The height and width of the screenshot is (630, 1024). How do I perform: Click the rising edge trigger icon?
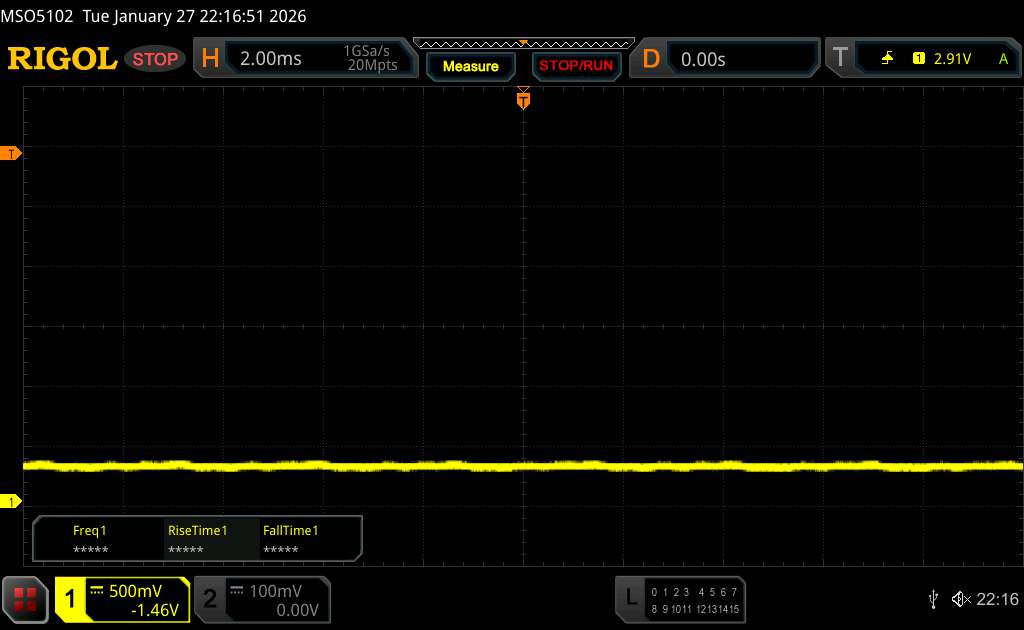(887, 59)
